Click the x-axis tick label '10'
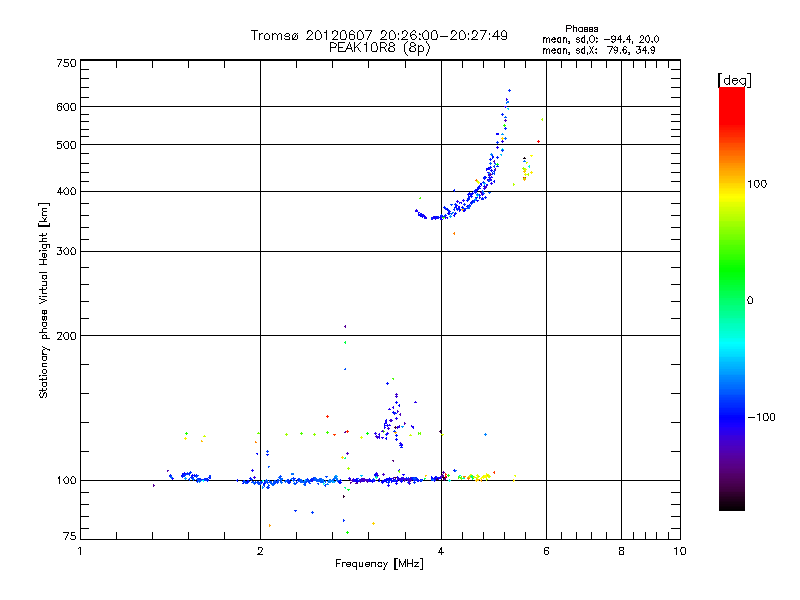Image resolution: width=800 pixels, height=600 pixels. 680,552
